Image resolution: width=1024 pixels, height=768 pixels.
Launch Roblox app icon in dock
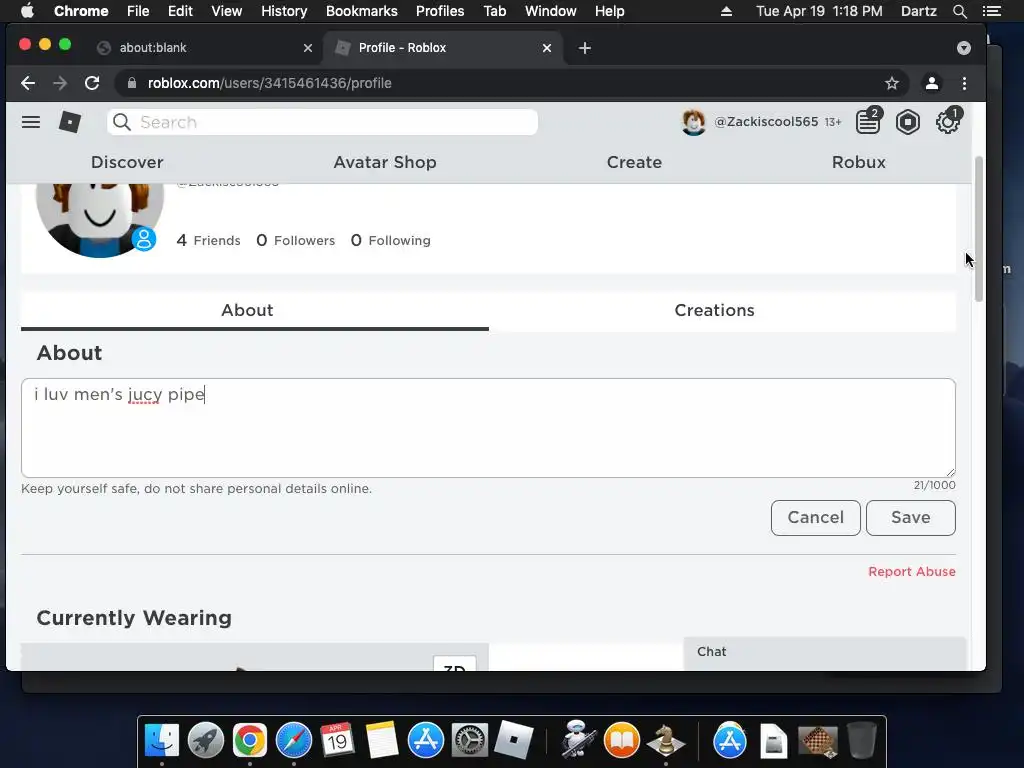513,741
